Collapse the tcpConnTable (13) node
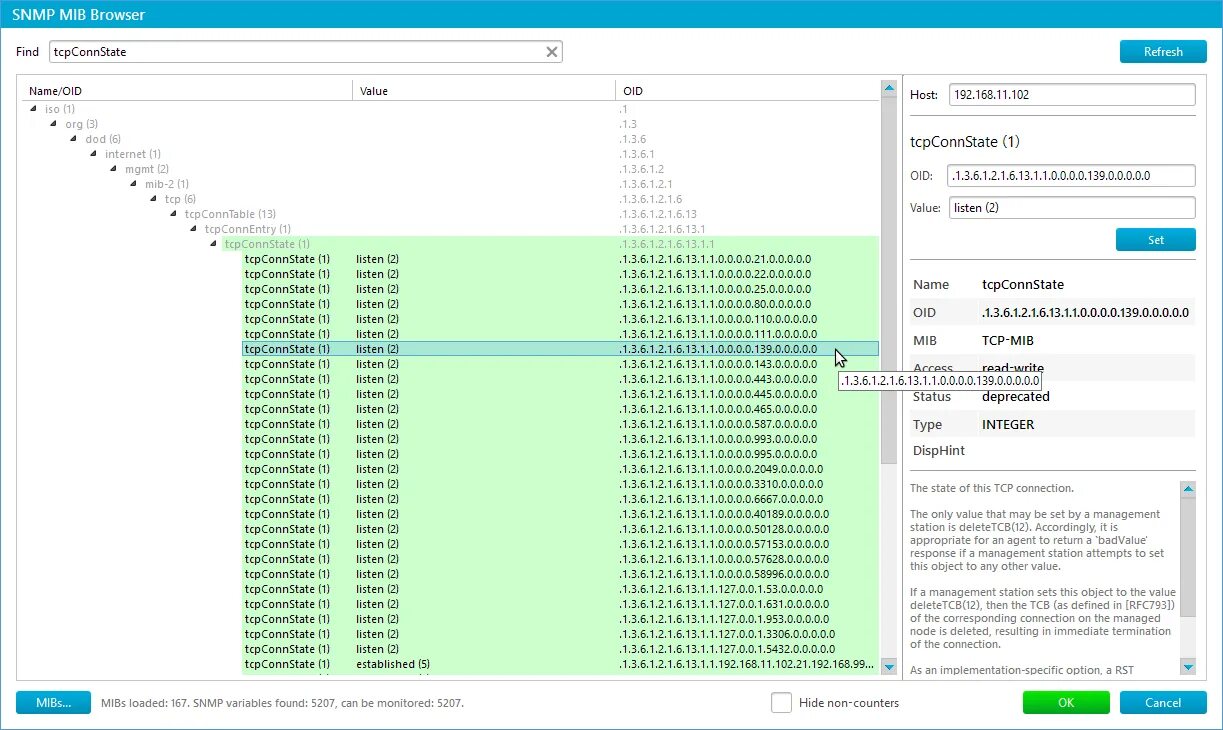This screenshot has width=1223, height=730. (174, 214)
